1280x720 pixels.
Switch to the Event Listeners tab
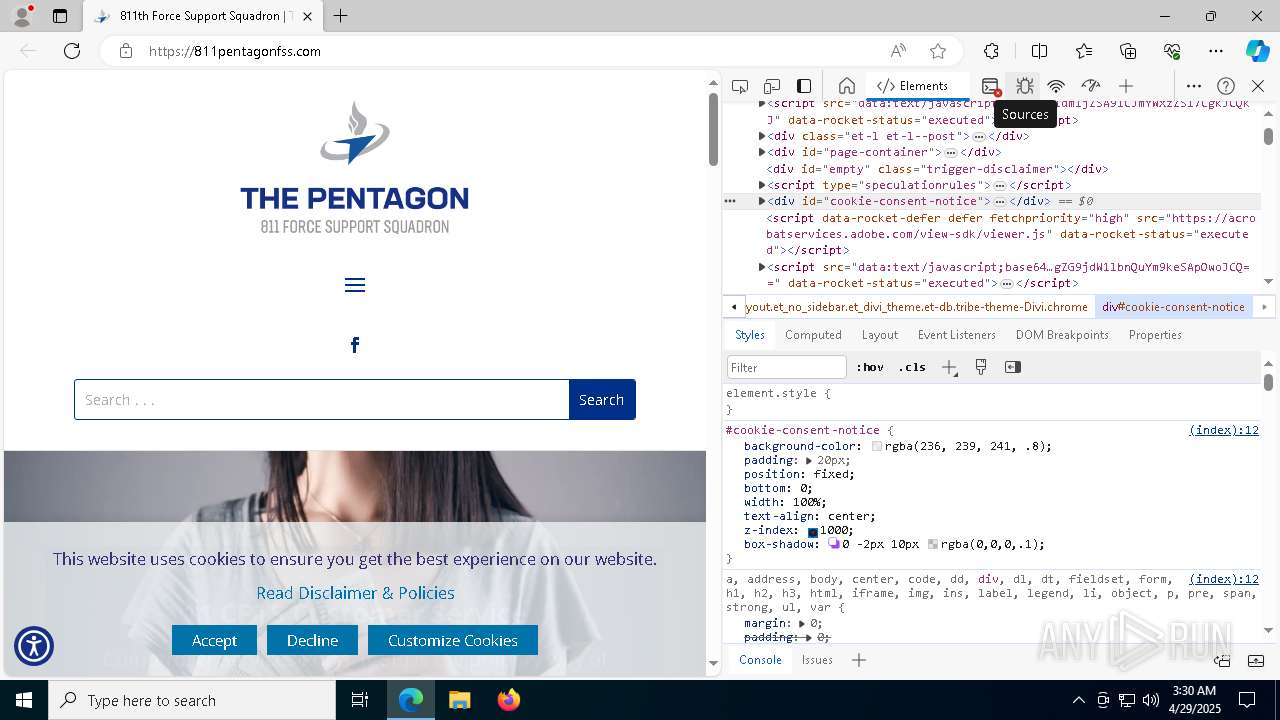point(957,335)
